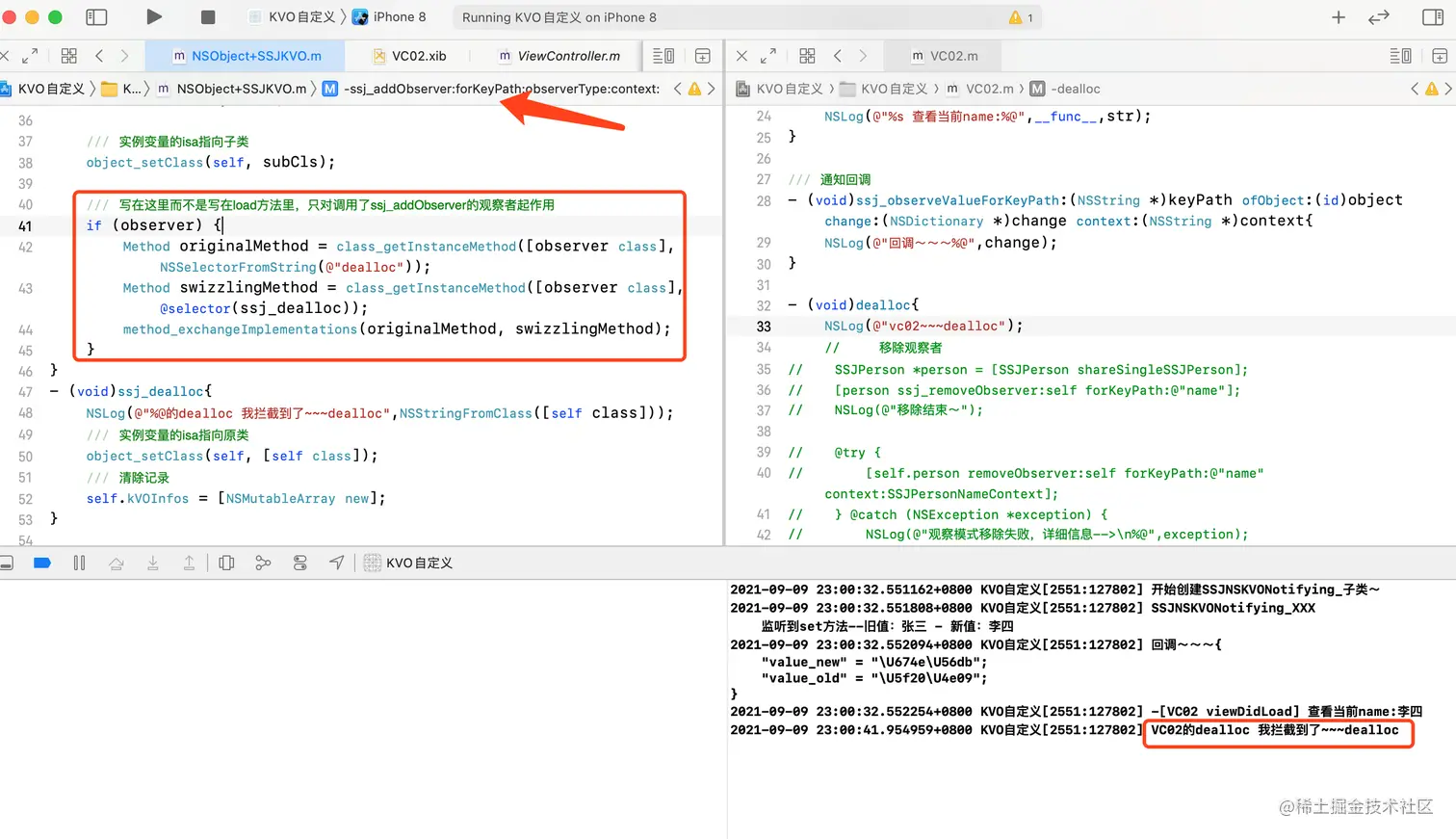The image size is (1456, 839).
Task: Toggle the navigator sidebar panel
Action: (96, 17)
